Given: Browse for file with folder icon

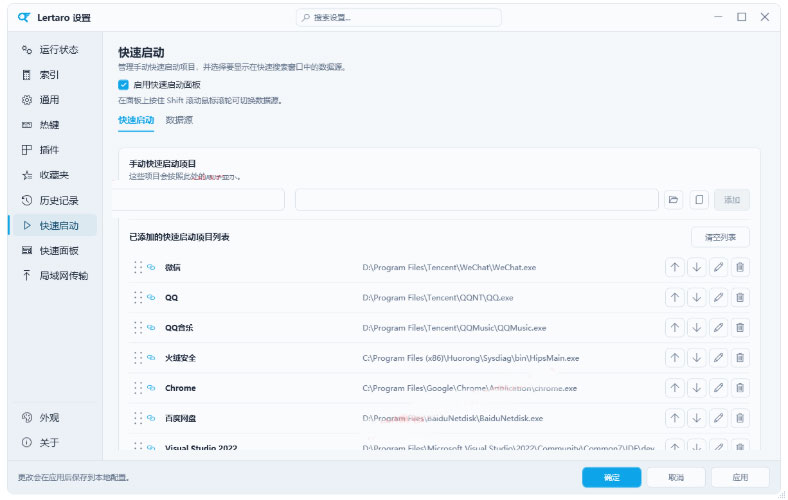Looking at the screenshot, I should tap(673, 200).
